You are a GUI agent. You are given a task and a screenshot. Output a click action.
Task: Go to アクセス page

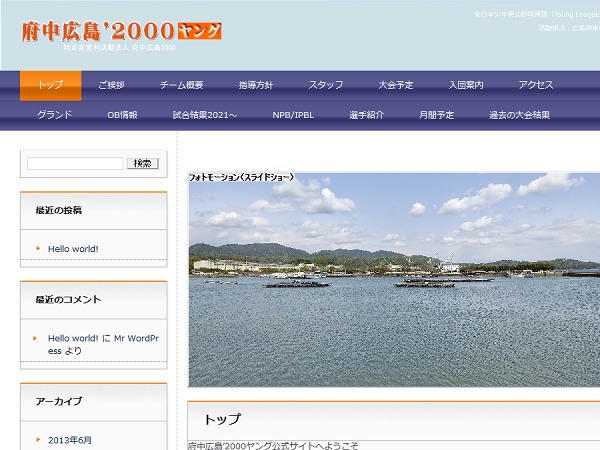point(536,85)
